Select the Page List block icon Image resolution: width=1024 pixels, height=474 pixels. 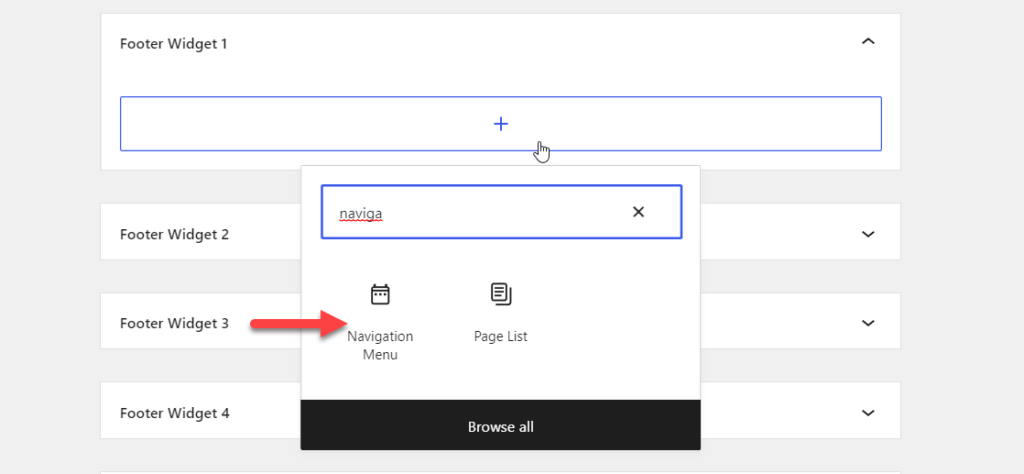[501, 294]
